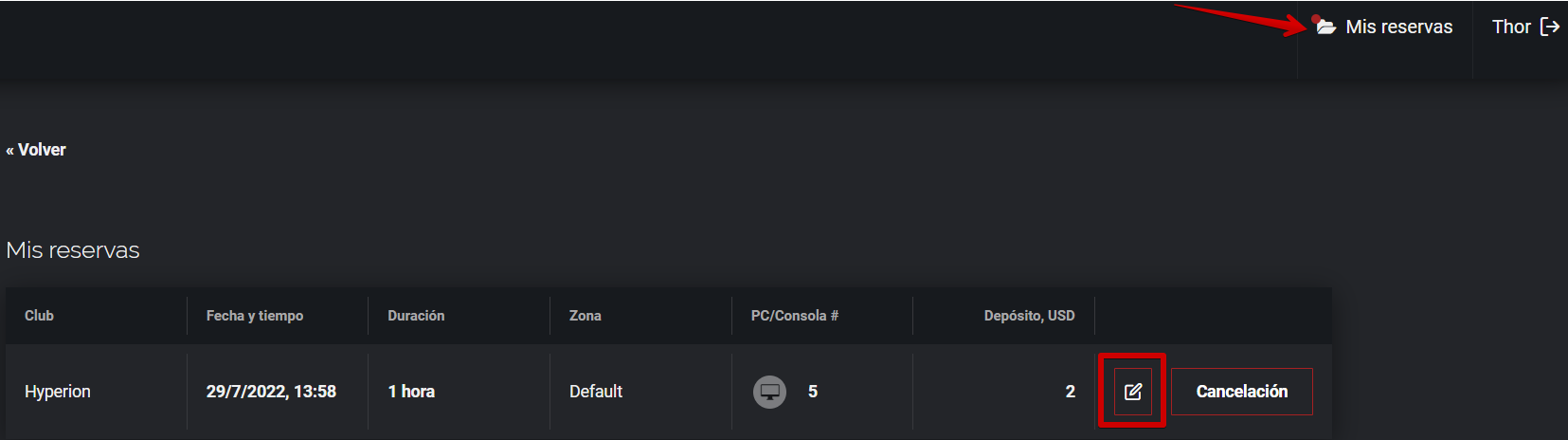Viewport: 1568px width, 440px height.
Task: Click the Fecha y tiempo column header
Action: 255,316
